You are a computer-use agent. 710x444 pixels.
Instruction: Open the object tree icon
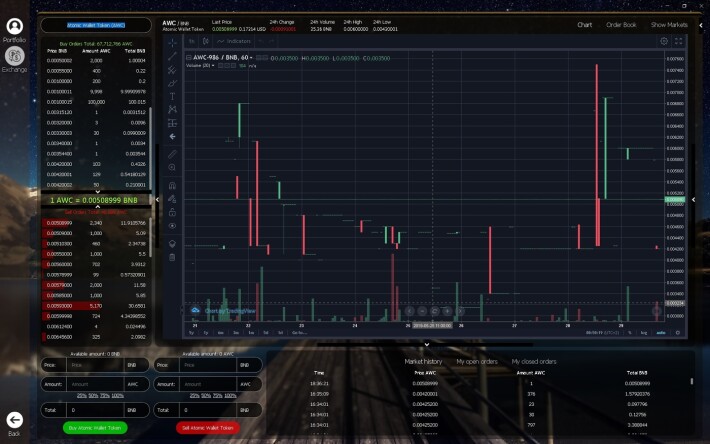coord(173,244)
